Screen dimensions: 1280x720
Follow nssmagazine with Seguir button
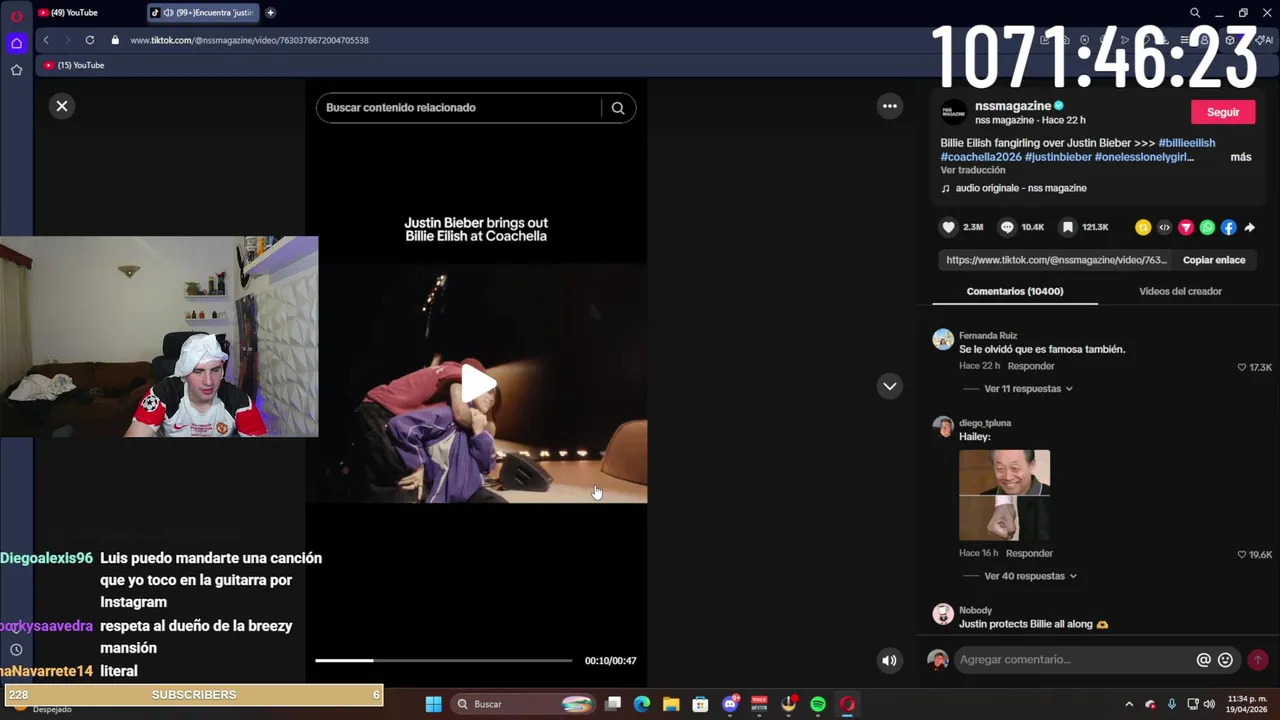point(1223,112)
